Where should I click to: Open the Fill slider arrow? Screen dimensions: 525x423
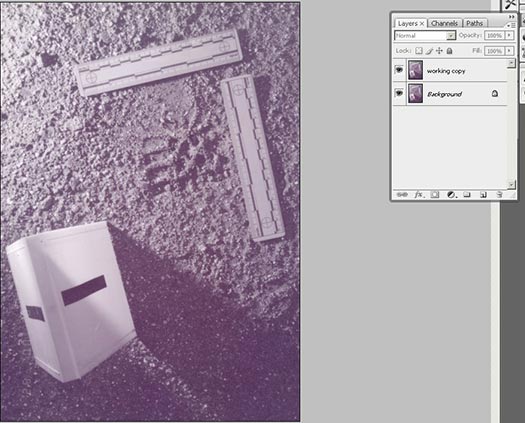(x=509, y=51)
